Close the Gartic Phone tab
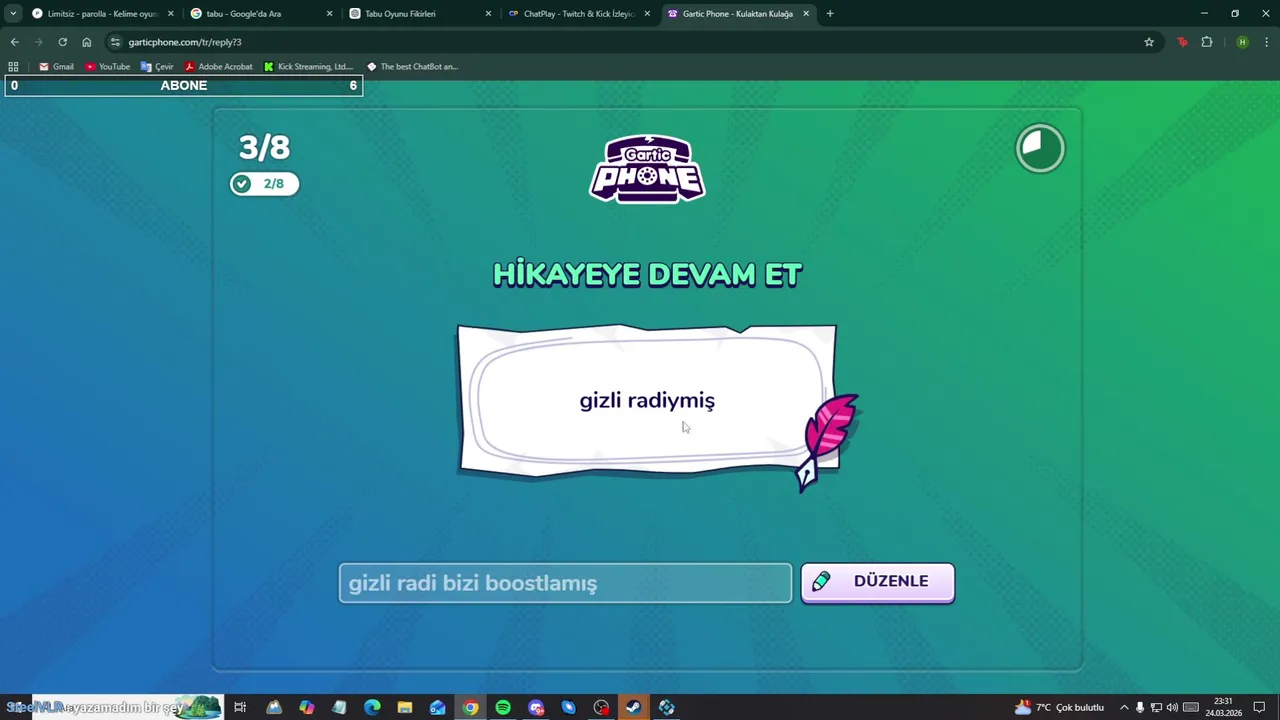This screenshot has height=720, width=1280. pos(806,14)
